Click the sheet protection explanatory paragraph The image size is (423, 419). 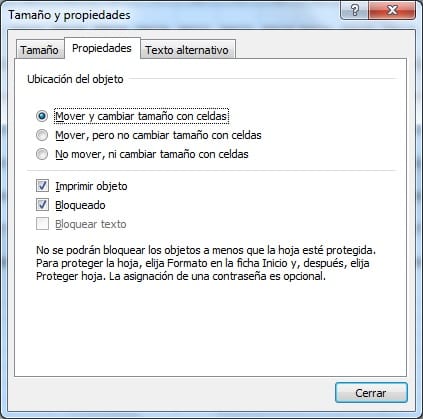point(206,263)
